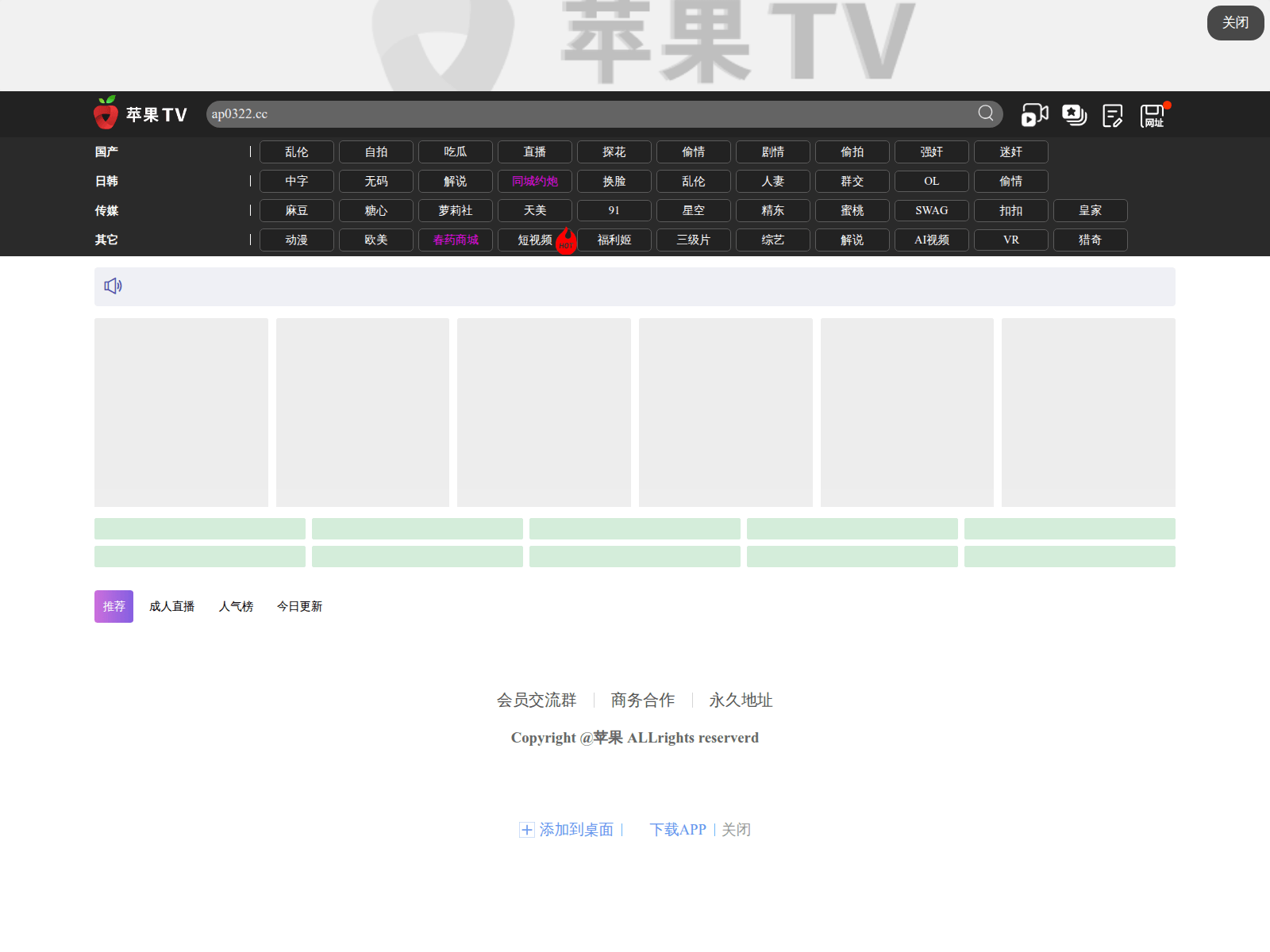Close the top banner with 关闭 button
Screen dimensions: 1270x952
(x=1235, y=22)
